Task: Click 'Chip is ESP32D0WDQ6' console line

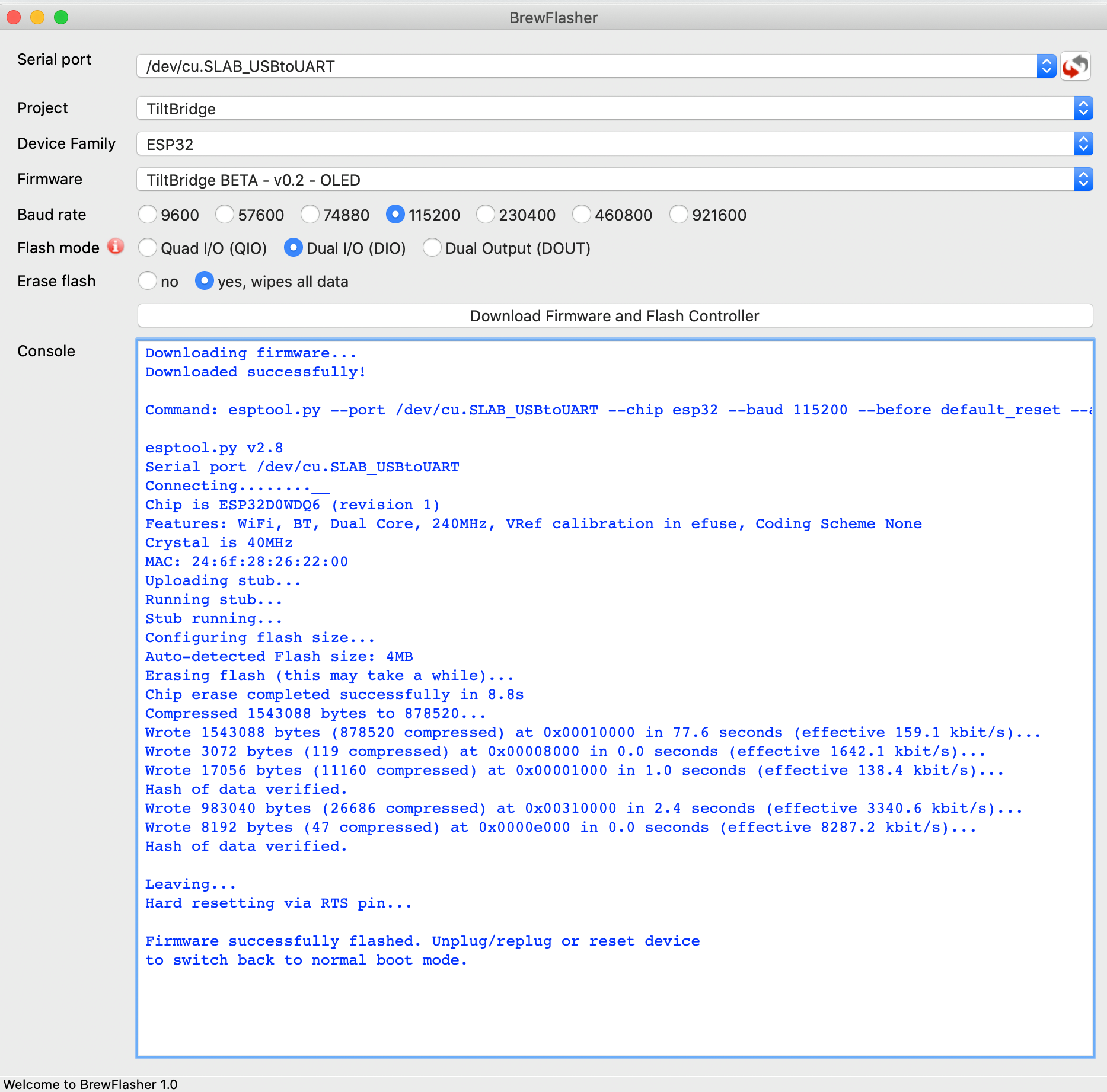Action: point(292,505)
